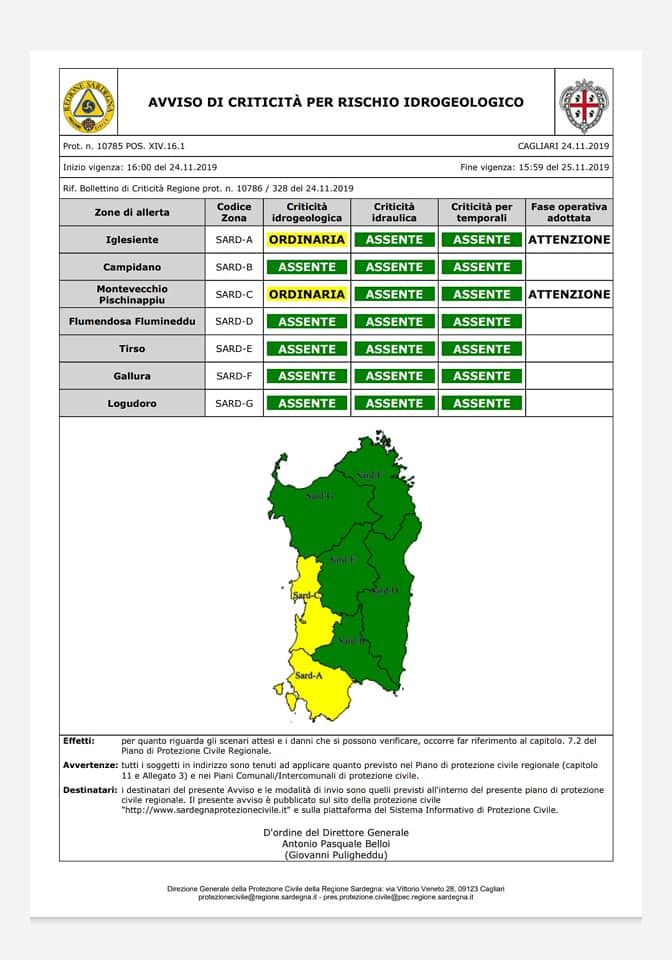Viewport: 672px width, 960px height.
Task: Click ATTENZIONE in the Iglesiente row
Action: click(x=568, y=240)
